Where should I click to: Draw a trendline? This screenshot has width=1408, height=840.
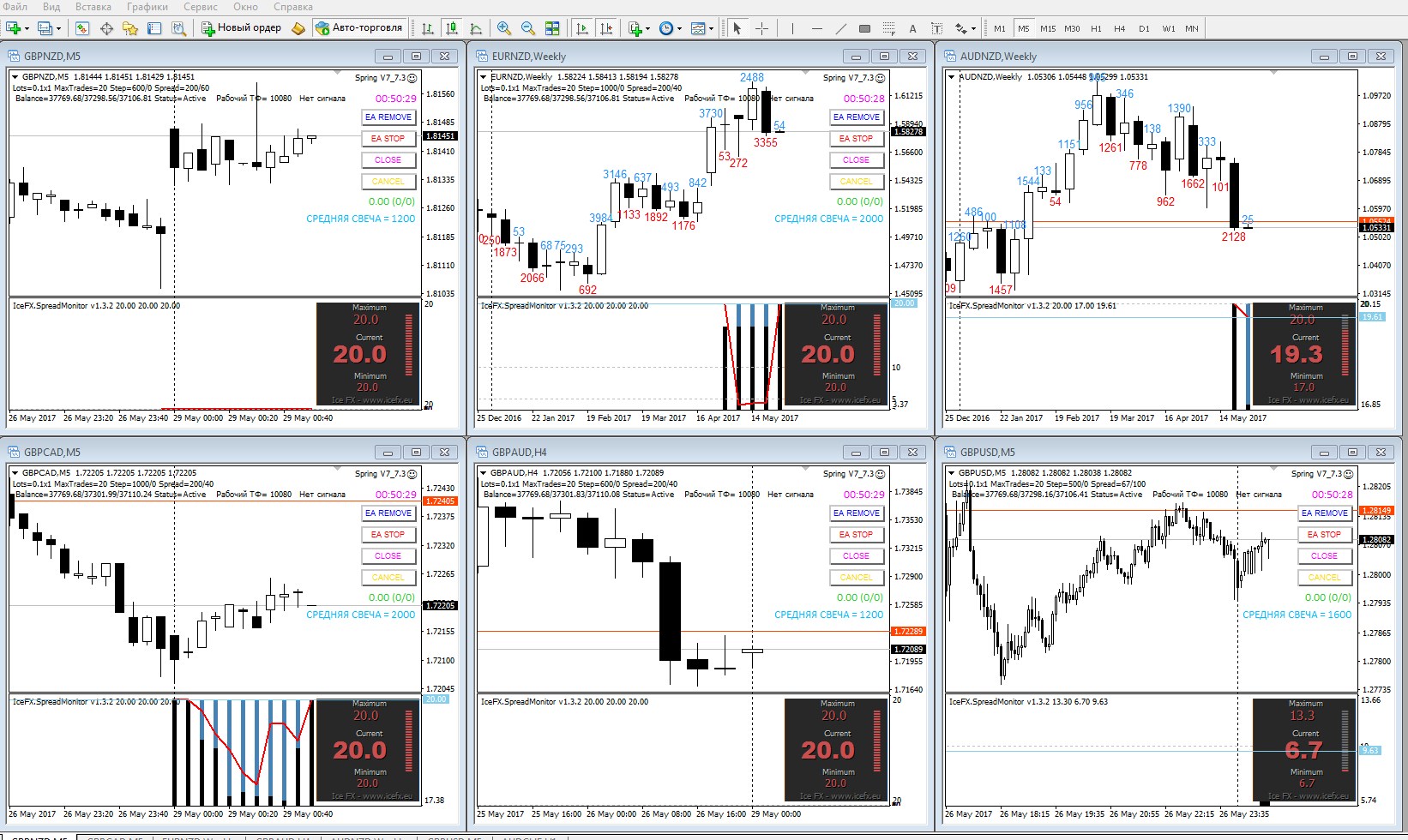[840, 28]
